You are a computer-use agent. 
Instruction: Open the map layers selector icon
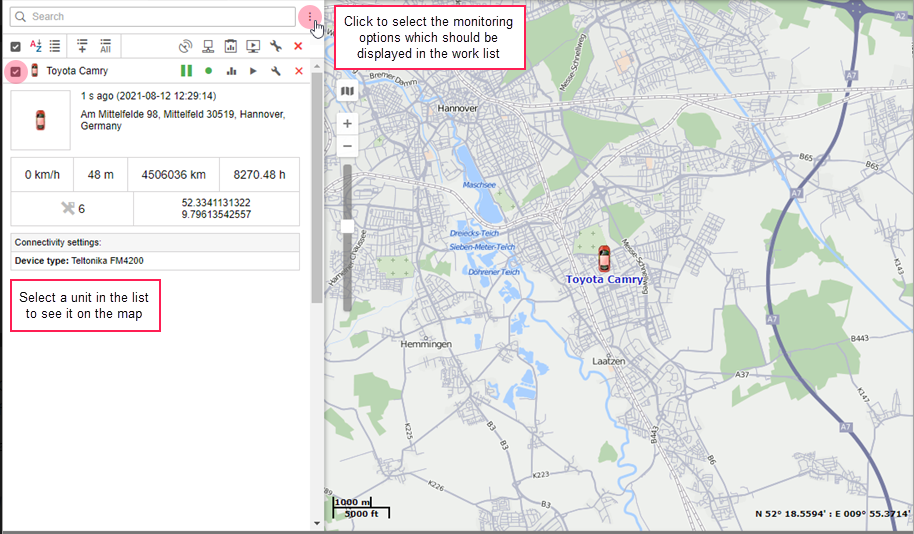347,91
